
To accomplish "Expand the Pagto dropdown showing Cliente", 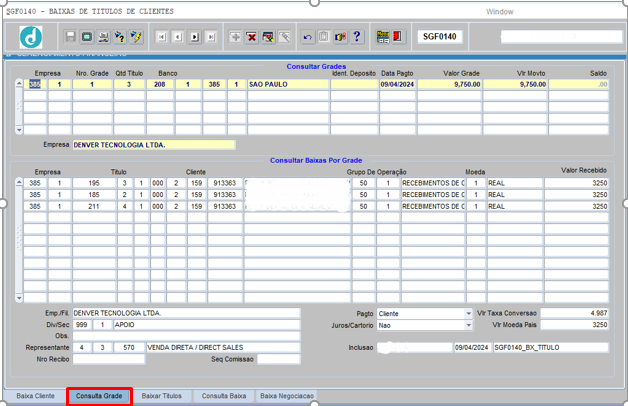I will tap(468, 313).
